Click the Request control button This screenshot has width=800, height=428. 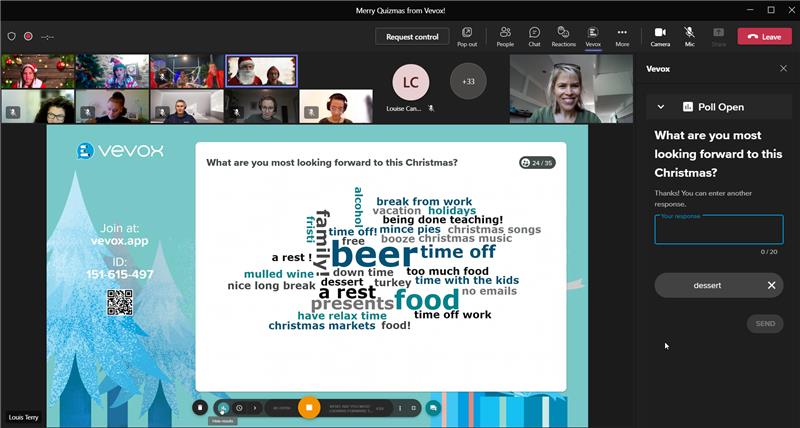pyautogui.click(x=412, y=37)
